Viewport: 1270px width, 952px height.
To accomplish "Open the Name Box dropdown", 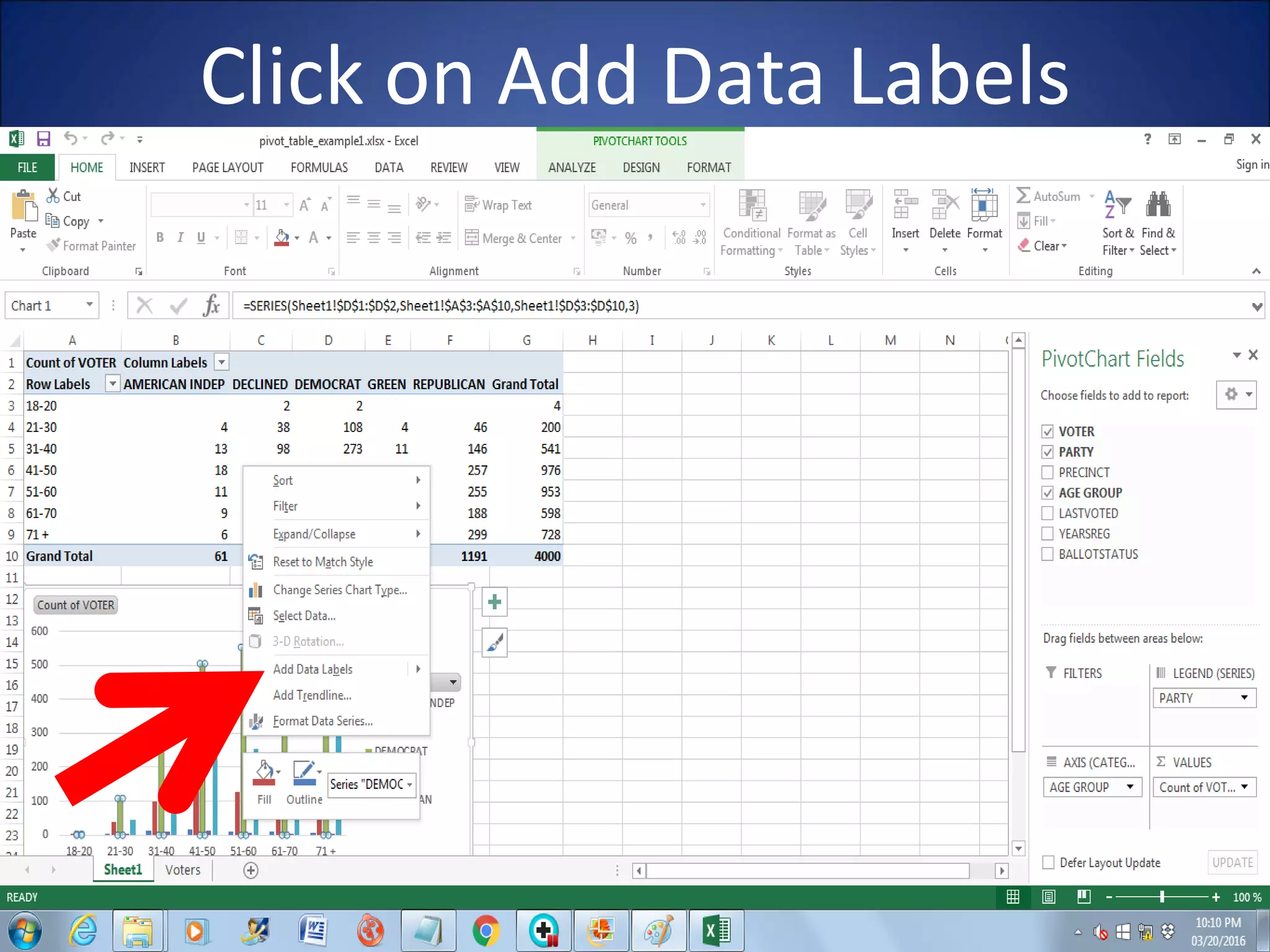I will (89, 305).
